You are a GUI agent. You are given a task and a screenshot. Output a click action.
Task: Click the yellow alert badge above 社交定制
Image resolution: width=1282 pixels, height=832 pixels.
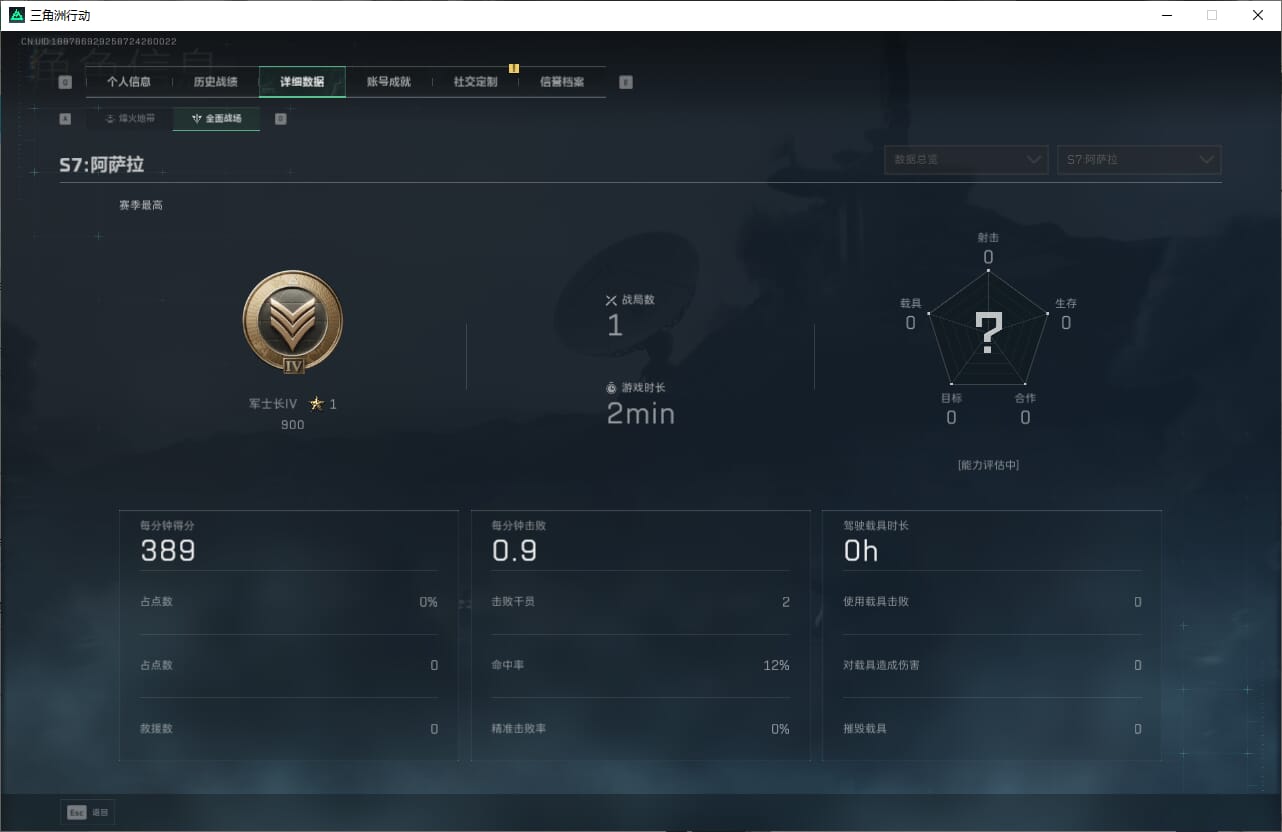514,68
